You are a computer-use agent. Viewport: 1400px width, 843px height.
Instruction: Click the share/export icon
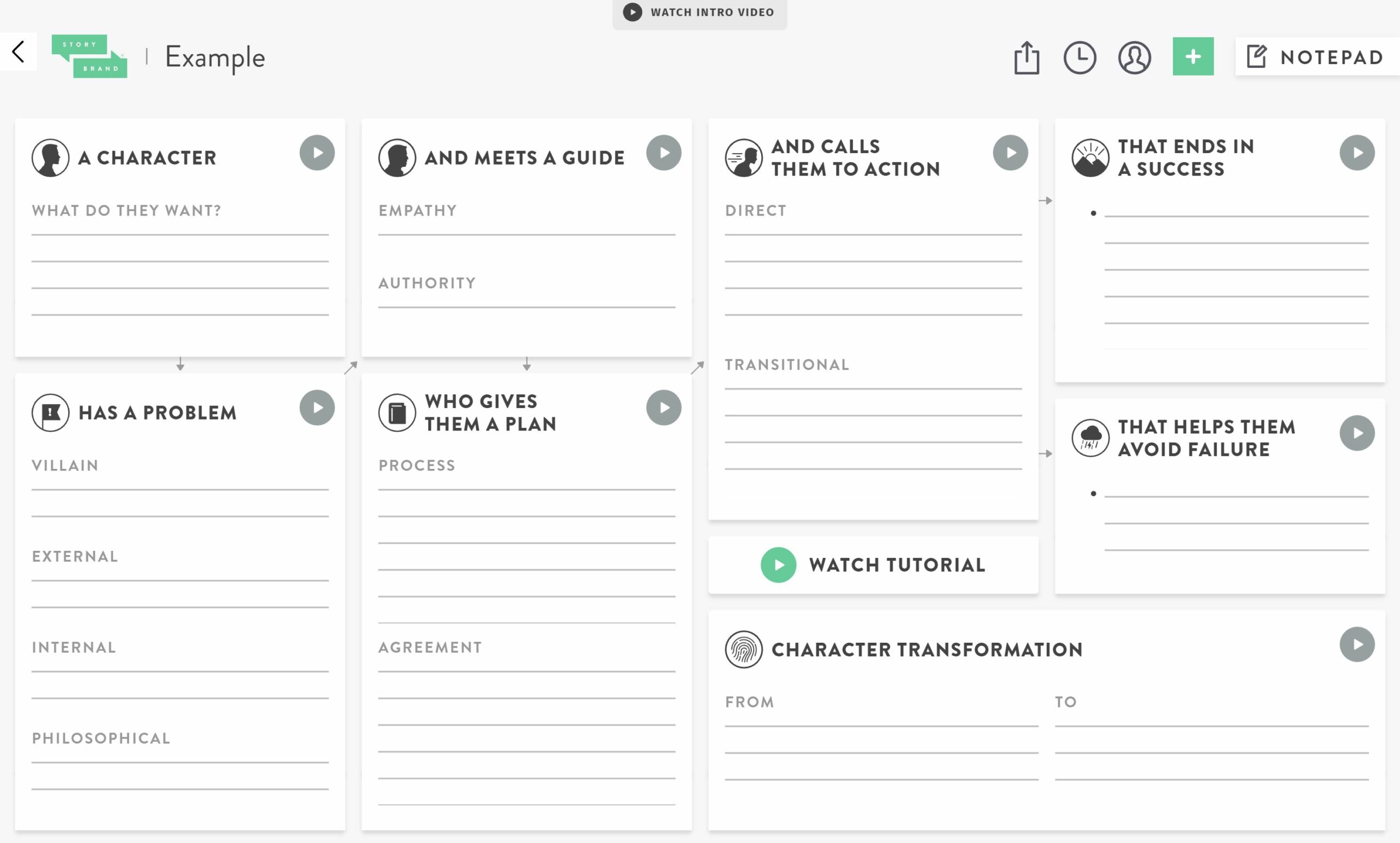coord(1028,58)
